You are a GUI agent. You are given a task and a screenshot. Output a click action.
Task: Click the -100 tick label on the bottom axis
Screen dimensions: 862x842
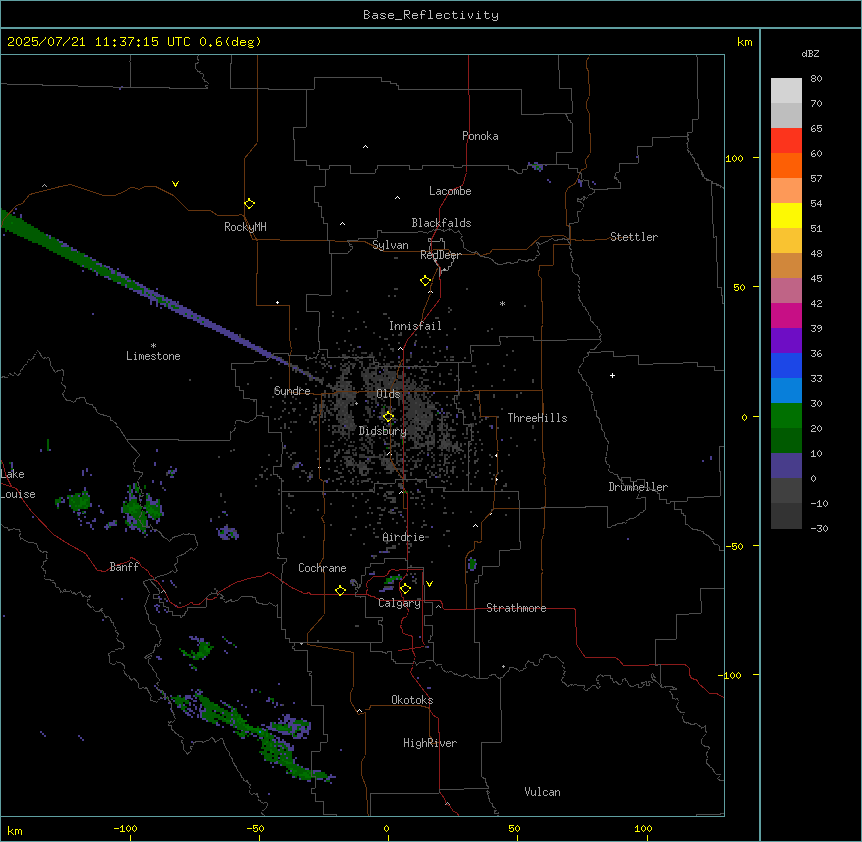click(x=125, y=828)
